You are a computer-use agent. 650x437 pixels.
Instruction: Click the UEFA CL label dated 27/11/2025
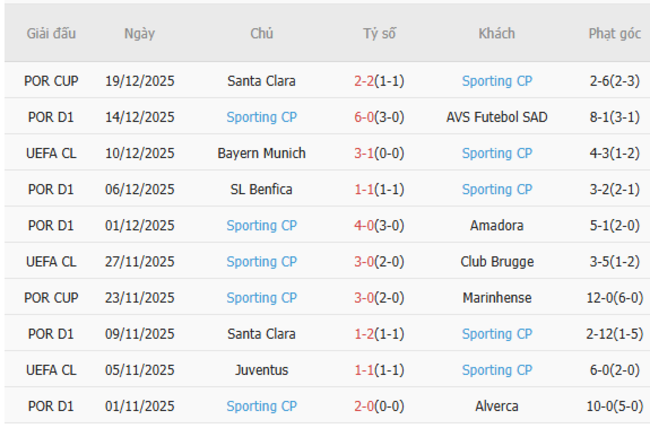[53, 262]
